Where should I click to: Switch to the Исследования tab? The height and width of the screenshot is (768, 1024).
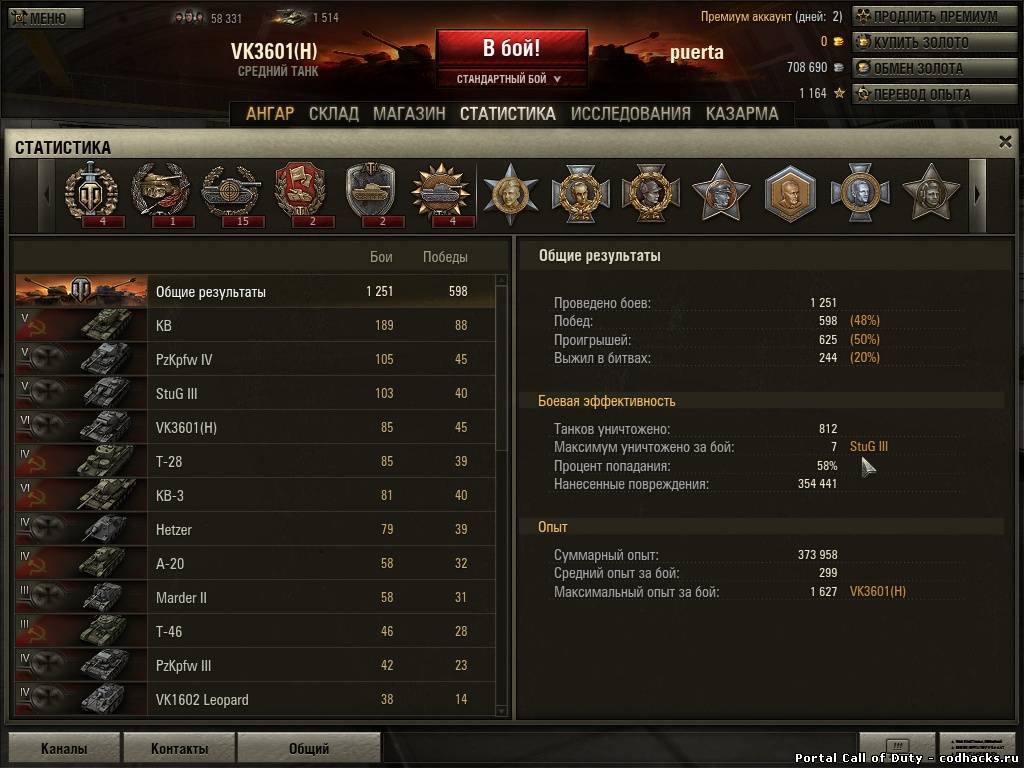point(630,114)
